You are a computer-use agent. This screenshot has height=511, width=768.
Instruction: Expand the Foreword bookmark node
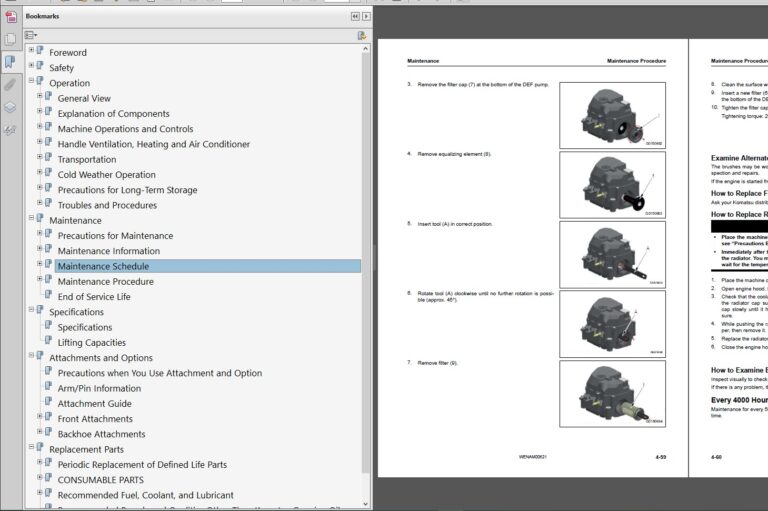(31, 51)
